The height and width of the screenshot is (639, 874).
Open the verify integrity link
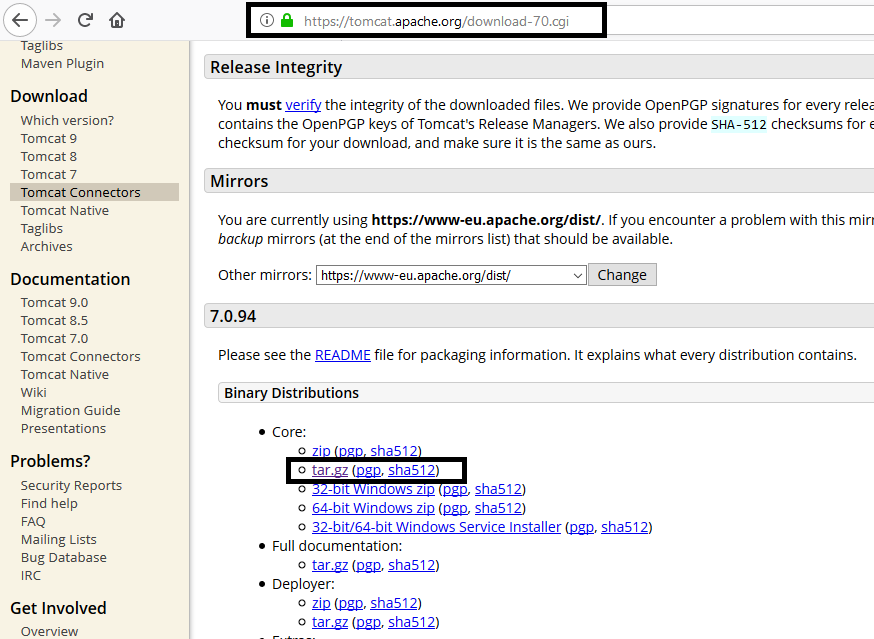coord(303,105)
